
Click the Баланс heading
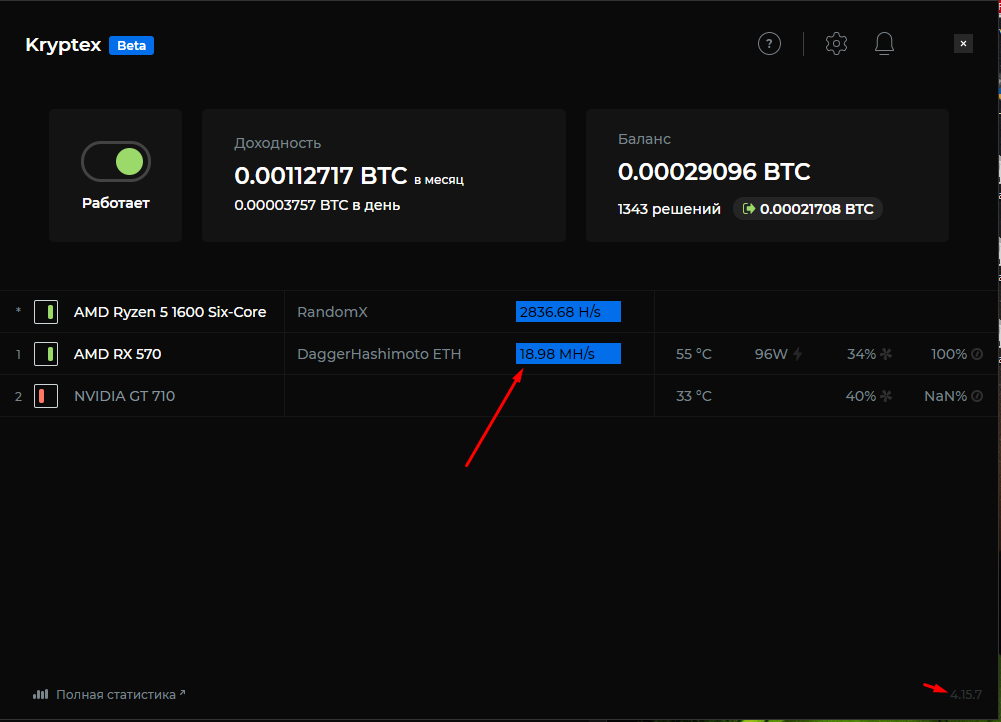coord(644,139)
